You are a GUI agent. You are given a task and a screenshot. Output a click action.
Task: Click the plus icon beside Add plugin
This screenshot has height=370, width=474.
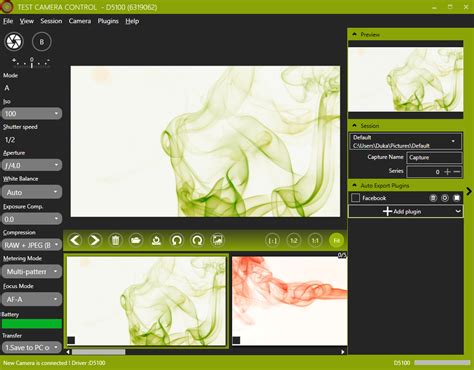(387, 211)
